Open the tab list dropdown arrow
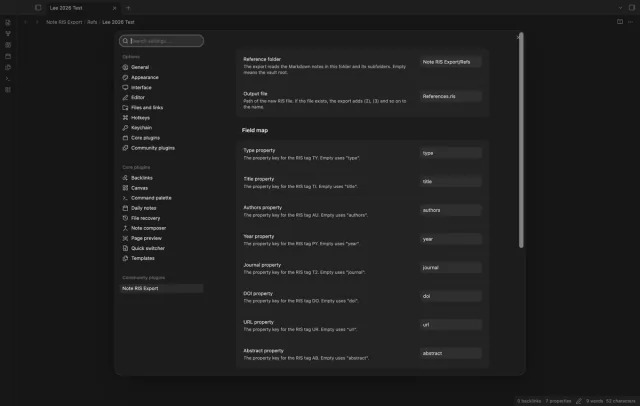Screen dimensions: 640x406 point(620,7)
